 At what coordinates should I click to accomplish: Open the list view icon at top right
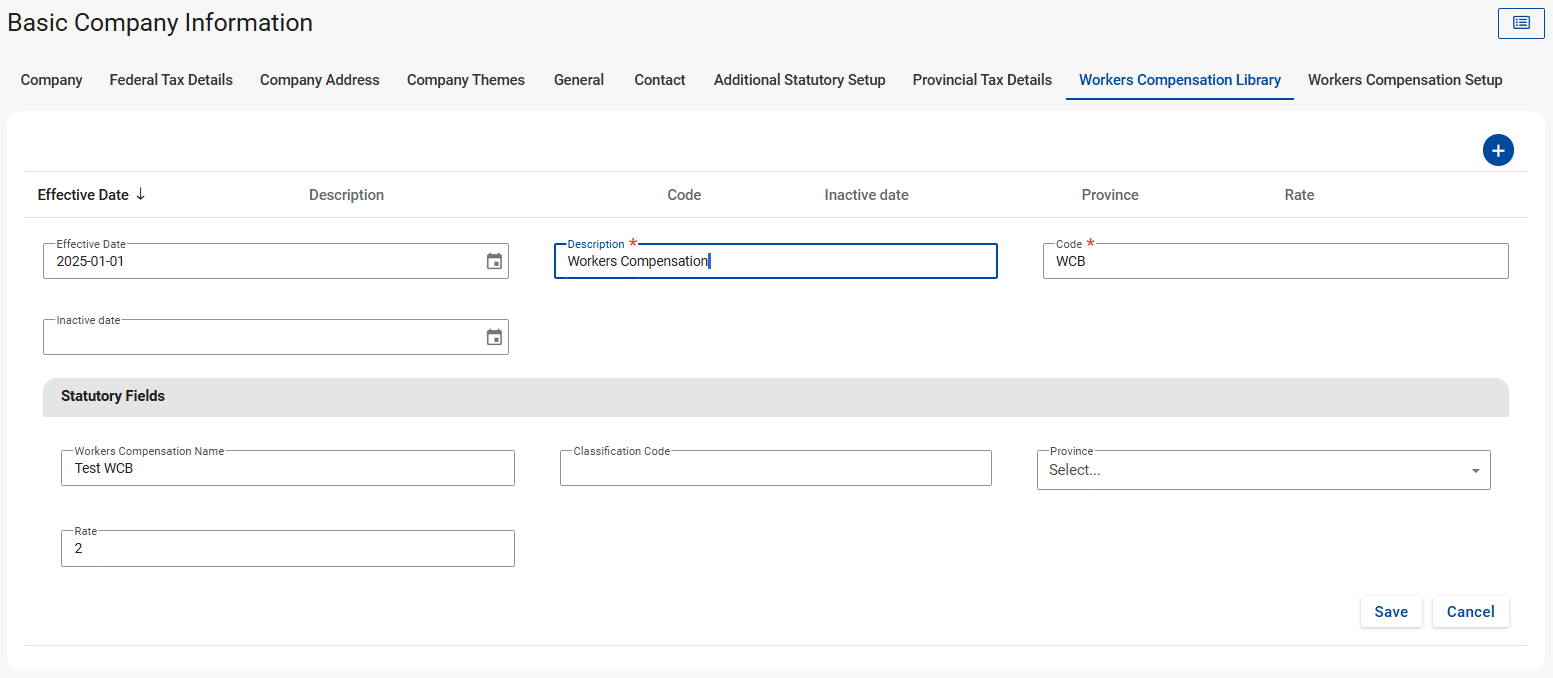pyautogui.click(x=1520, y=23)
